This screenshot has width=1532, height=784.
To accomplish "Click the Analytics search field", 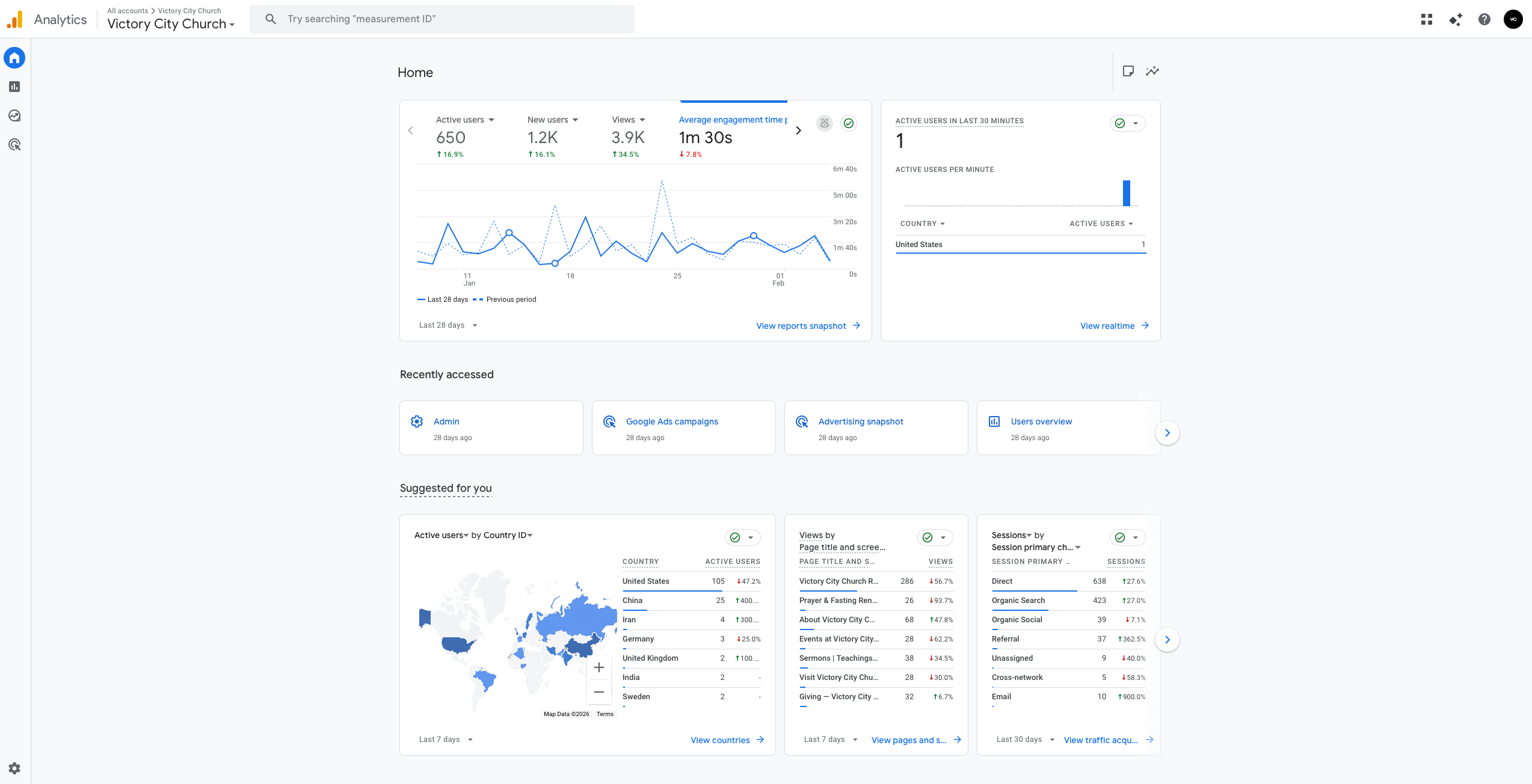I will 442,19.
